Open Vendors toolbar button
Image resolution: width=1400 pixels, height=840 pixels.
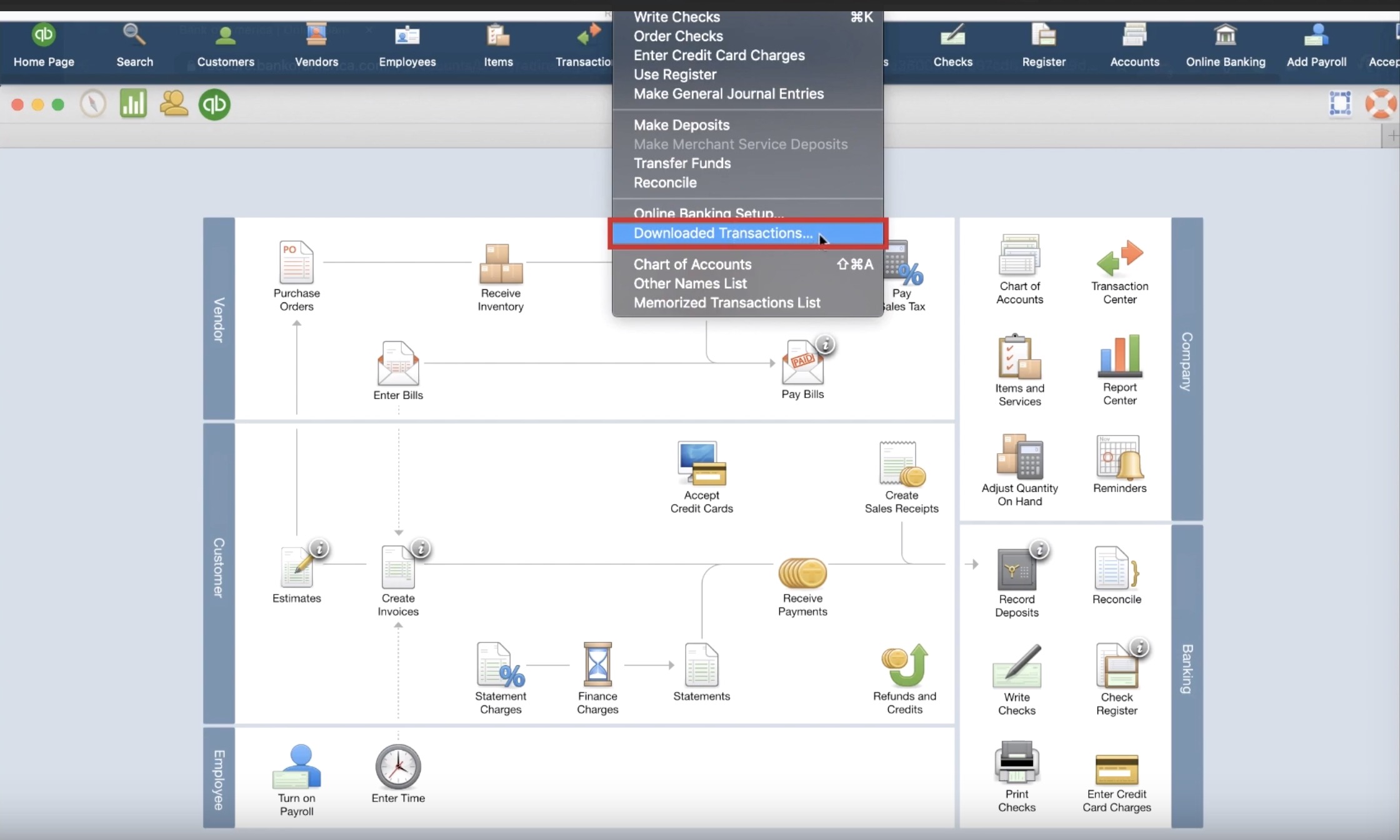coord(316,46)
